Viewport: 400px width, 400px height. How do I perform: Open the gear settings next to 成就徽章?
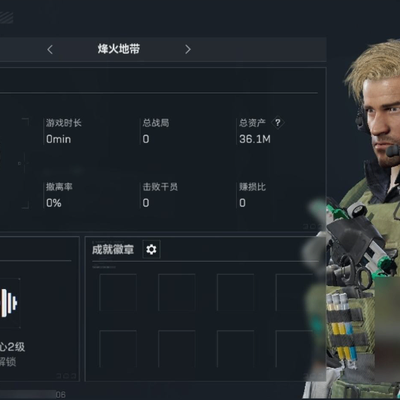[151, 249]
